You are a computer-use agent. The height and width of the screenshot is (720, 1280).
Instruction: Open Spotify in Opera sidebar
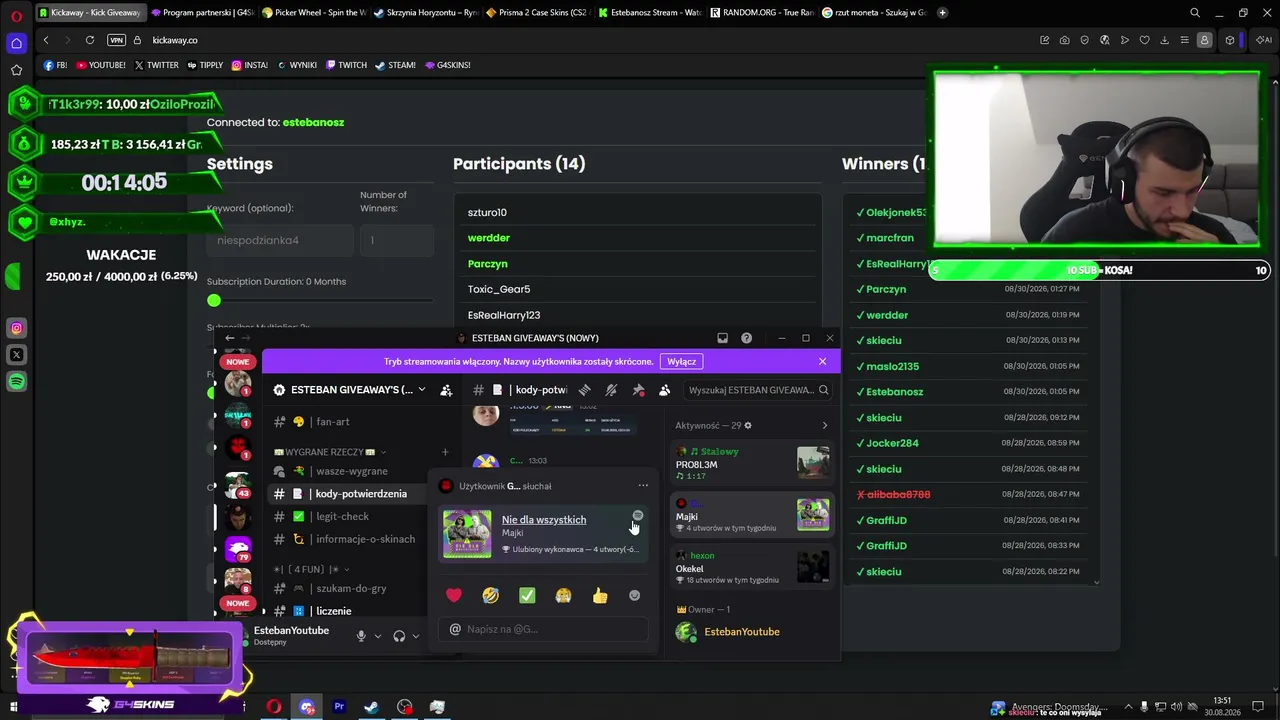click(x=16, y=381)
